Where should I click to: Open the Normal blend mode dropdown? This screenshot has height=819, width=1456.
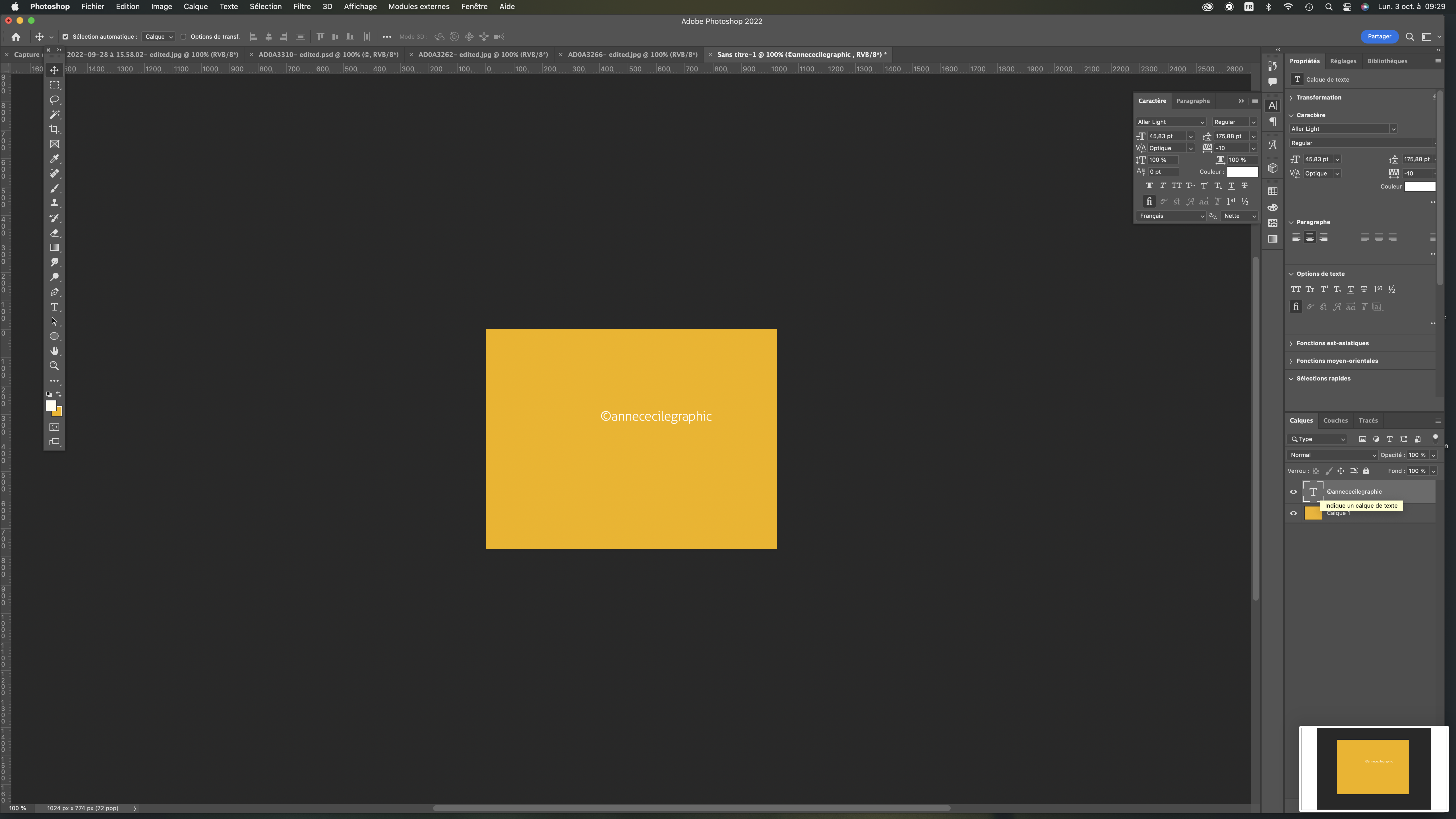click(1332, 455)
